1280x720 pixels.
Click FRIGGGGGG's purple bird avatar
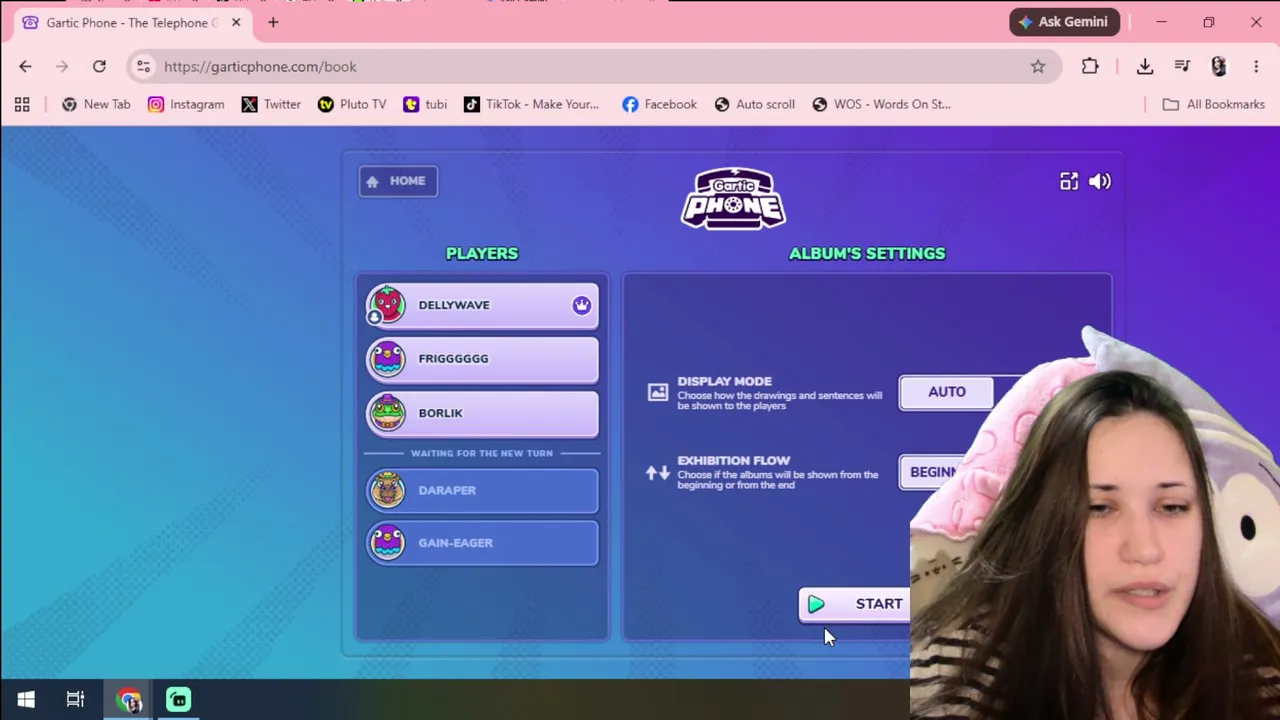(387, 359)
